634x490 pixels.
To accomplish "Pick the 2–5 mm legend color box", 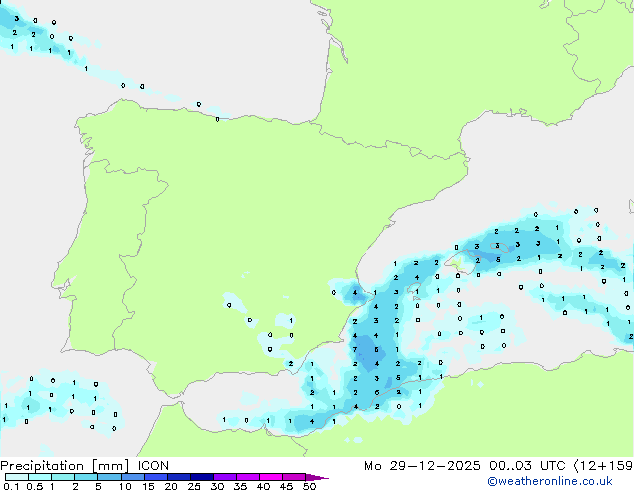I will point(86,477).
